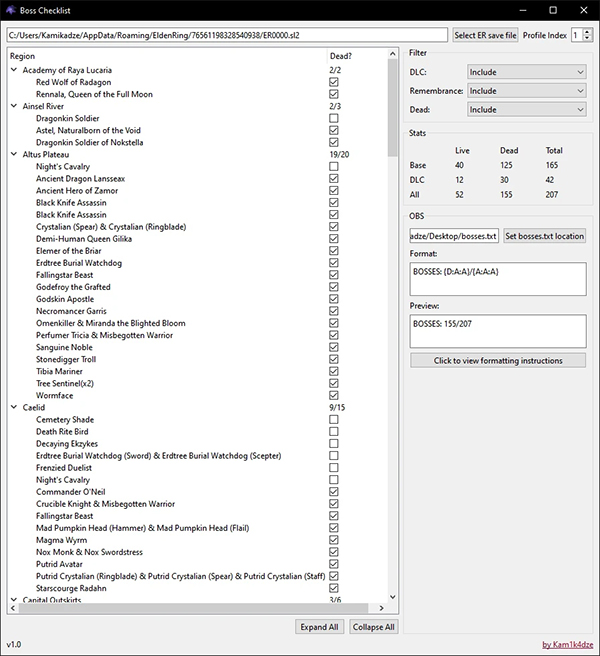Click Set bosses.txt location button
The width and height of the screenshot is (600, 656).
[x=544, y=236]
